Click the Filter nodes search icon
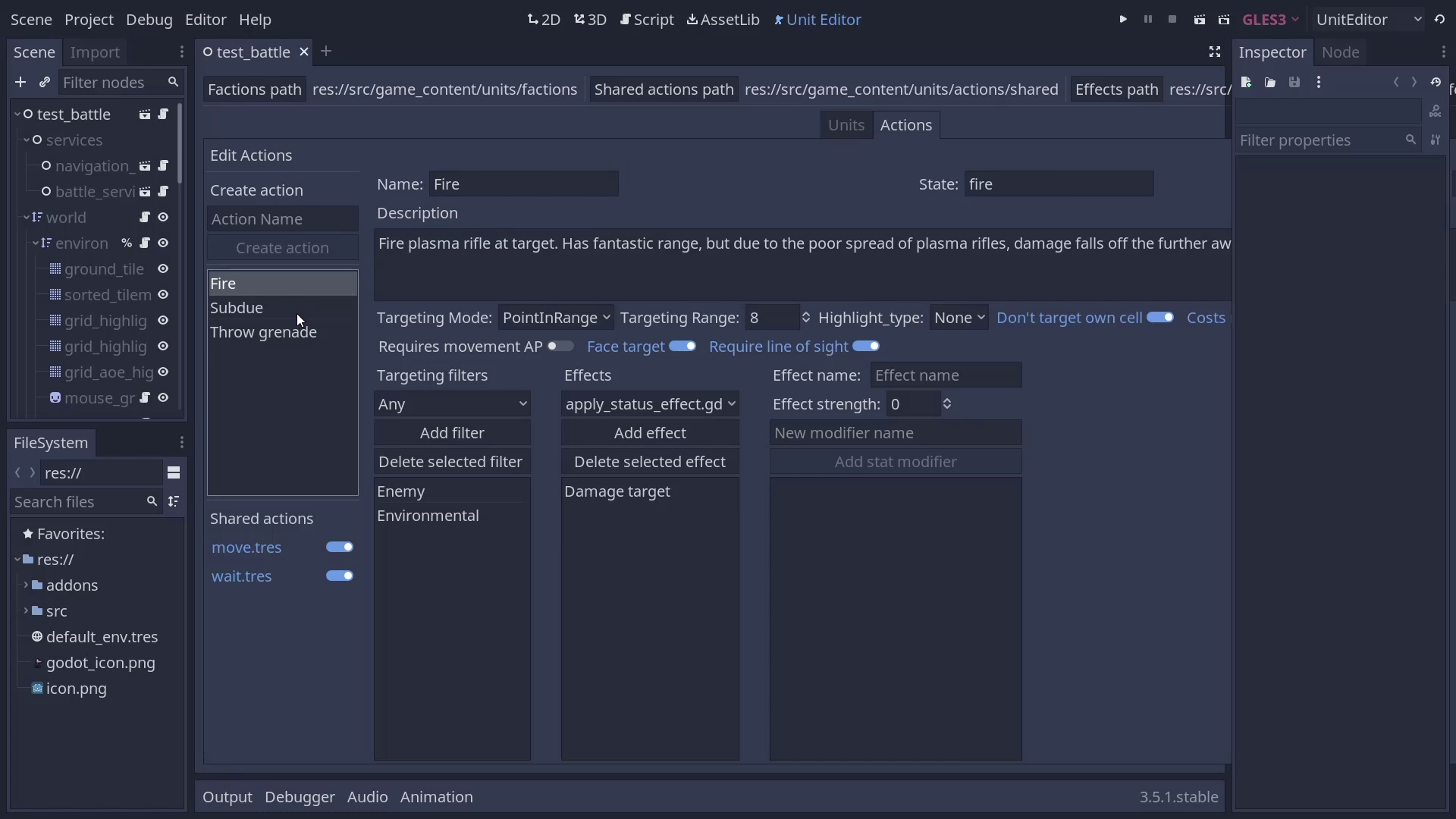The width and height of the screenshot is (1456, 819). pyautogui.click(x=174, y=82)
